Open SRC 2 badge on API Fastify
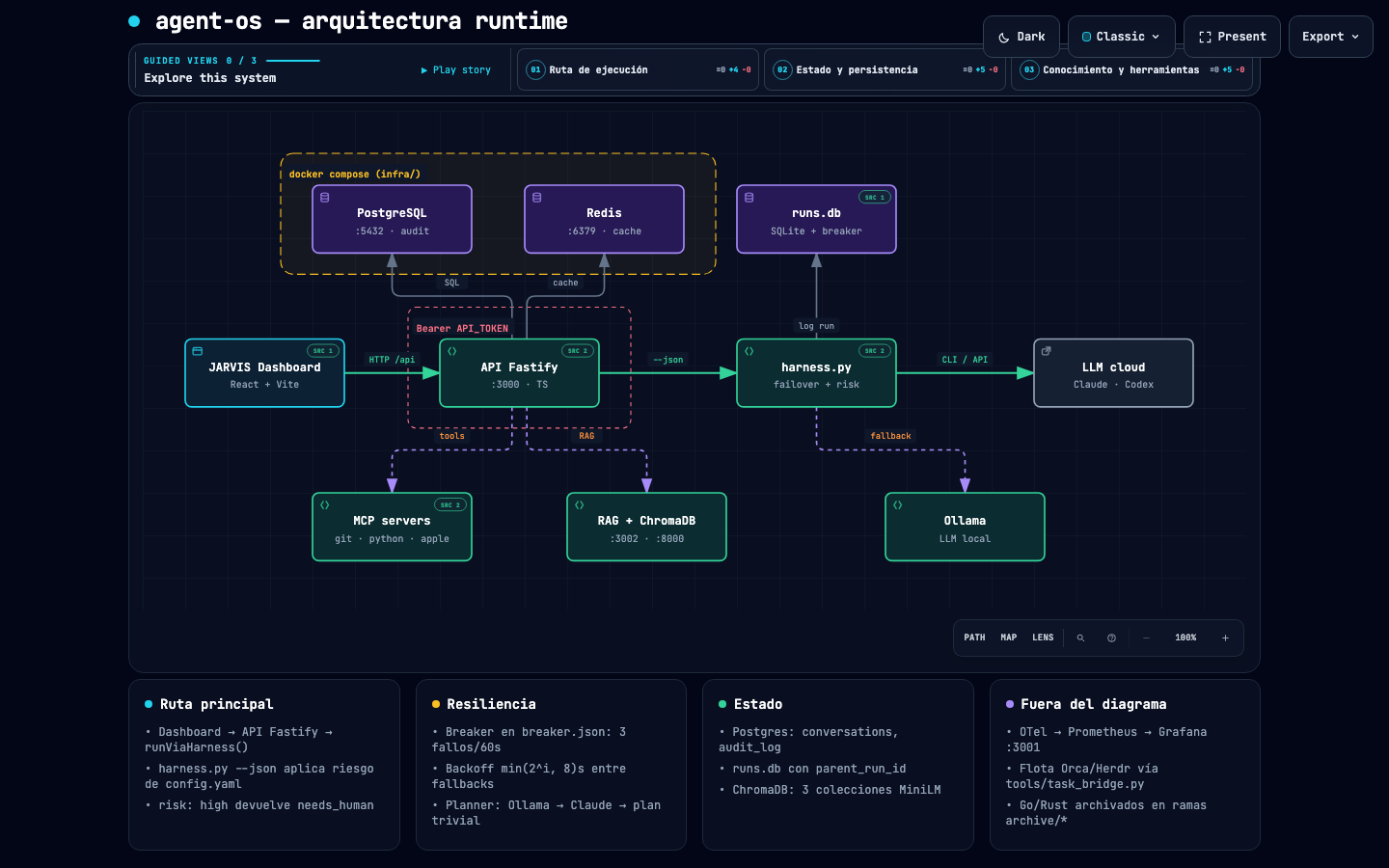This screenshot has height=868, width=1389. click(578, 351)
